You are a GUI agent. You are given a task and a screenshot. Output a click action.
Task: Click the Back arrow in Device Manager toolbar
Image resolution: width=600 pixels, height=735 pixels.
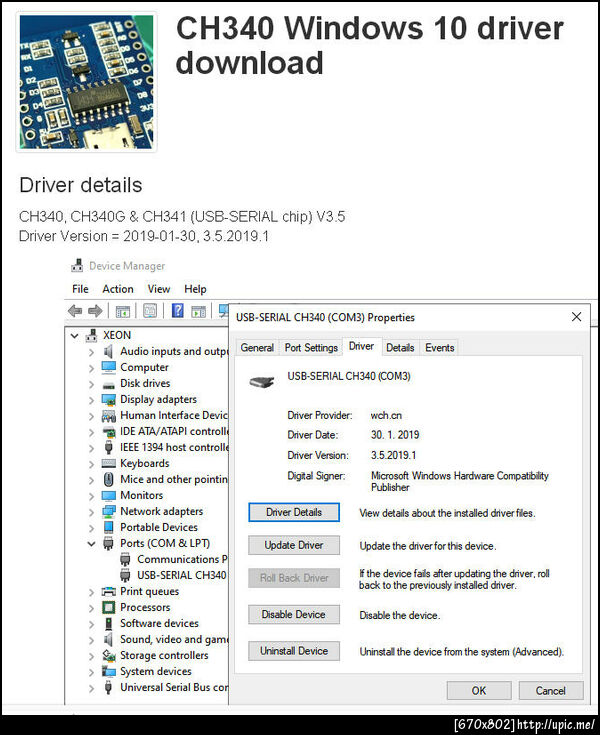pyautogui.click(x=75, y=311)
